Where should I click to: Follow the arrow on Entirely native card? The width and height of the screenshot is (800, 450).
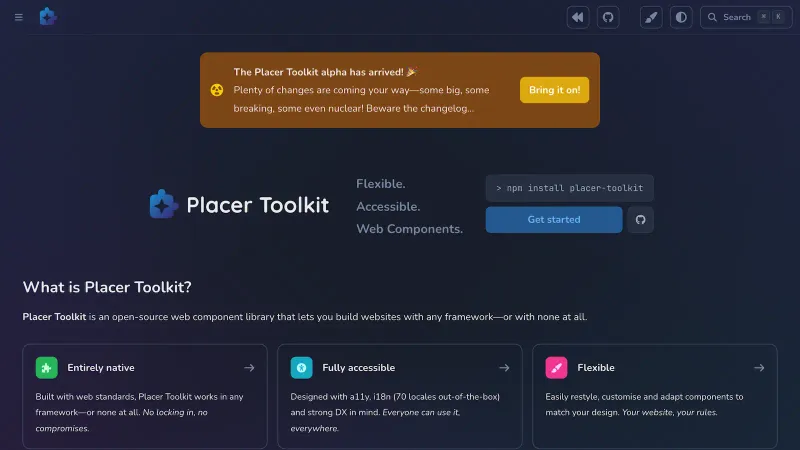coord(249,368)
